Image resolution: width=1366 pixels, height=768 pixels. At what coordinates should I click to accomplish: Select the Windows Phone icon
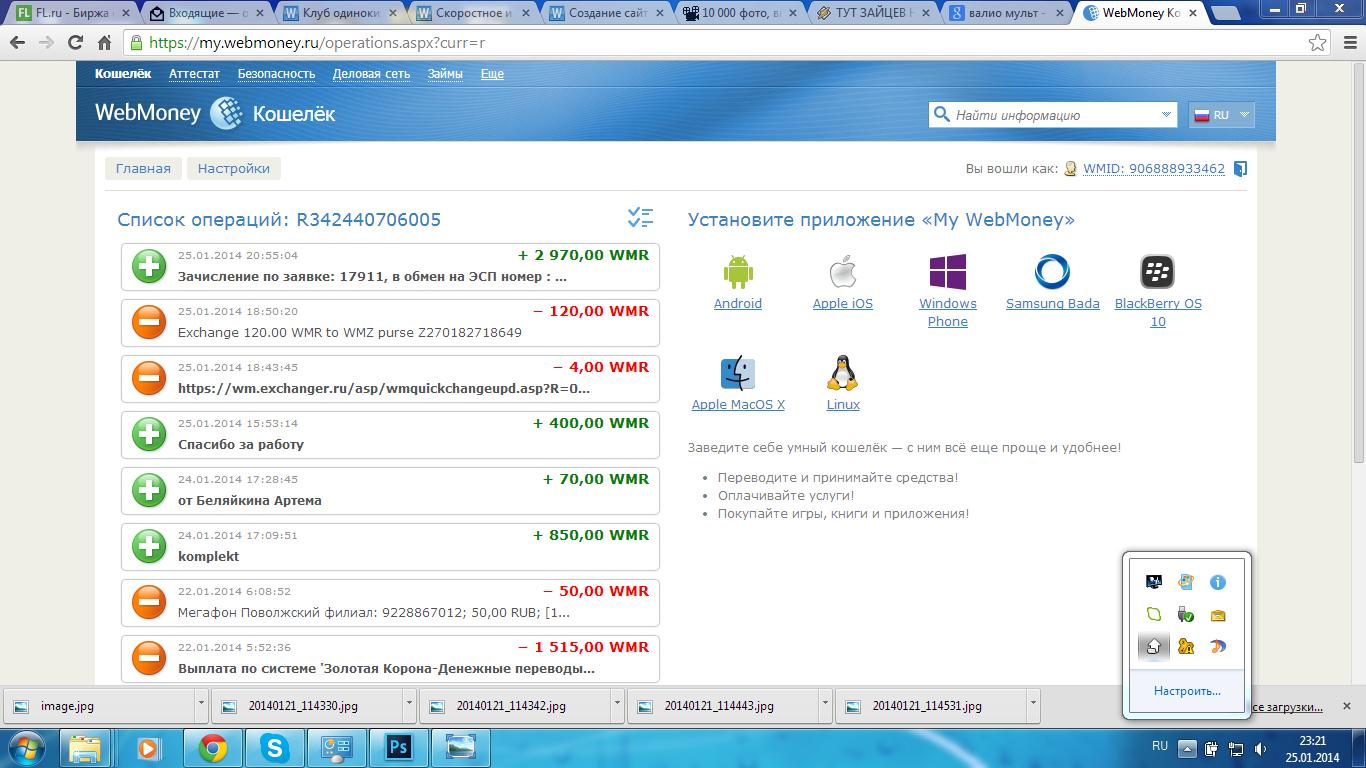(x=947, y=272)
